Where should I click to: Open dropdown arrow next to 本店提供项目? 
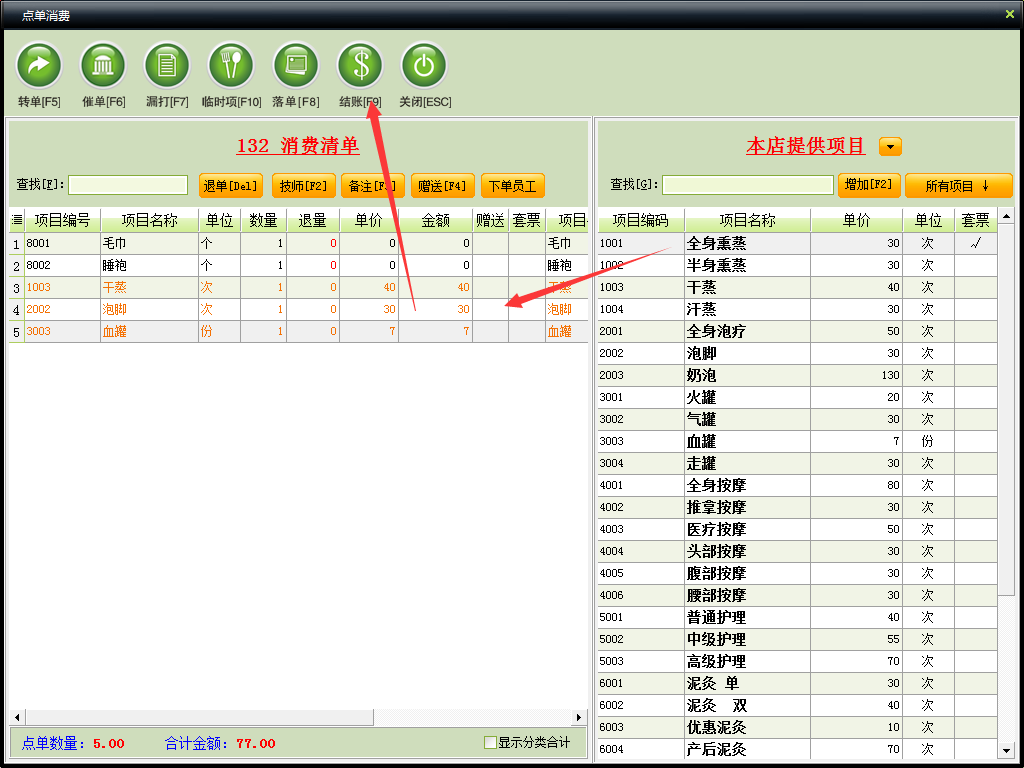coord(890,146)
